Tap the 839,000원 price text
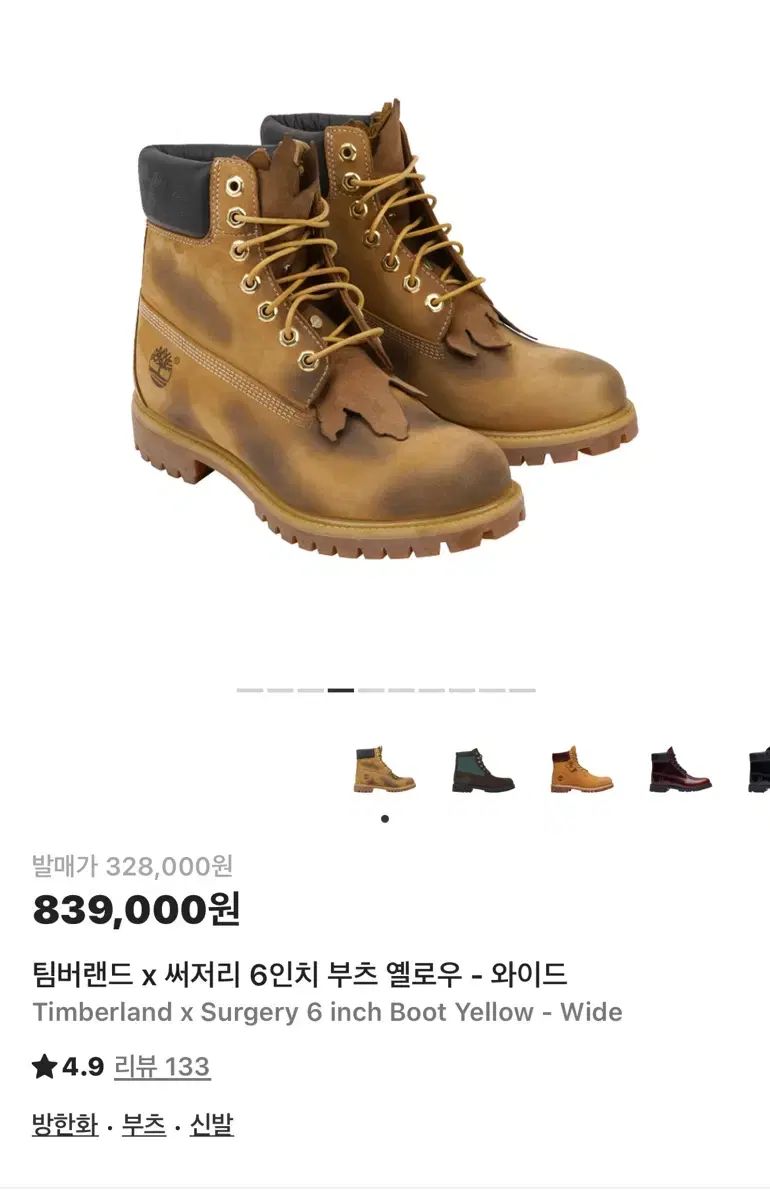This screenshot has height=1200, width=770. (136, 909)
